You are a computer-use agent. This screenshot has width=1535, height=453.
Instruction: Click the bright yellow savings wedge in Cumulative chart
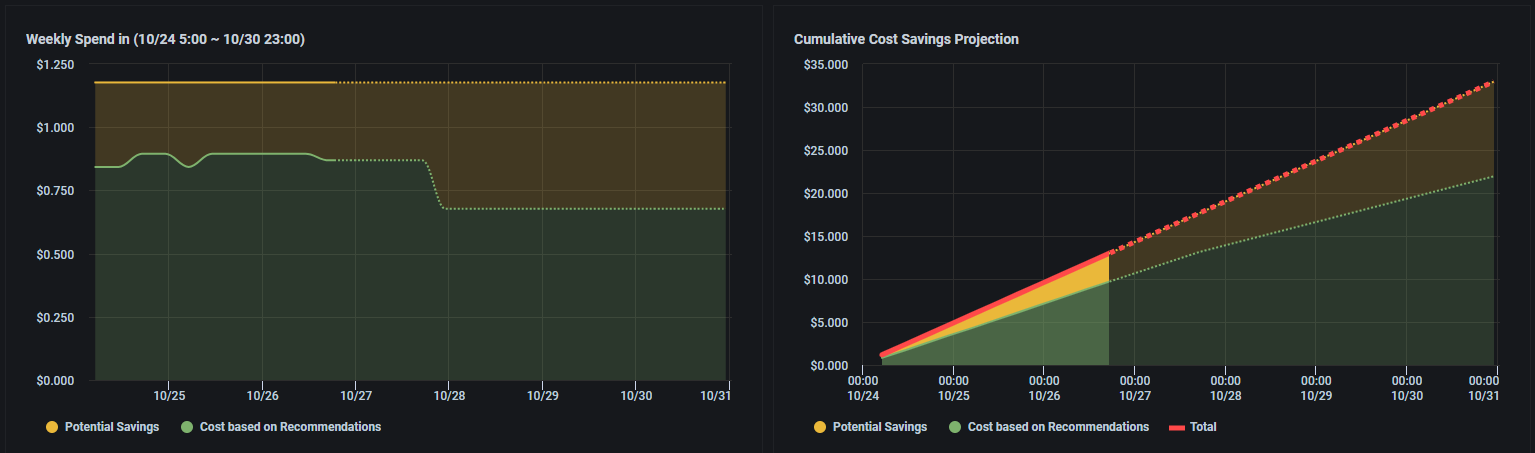1095,273
